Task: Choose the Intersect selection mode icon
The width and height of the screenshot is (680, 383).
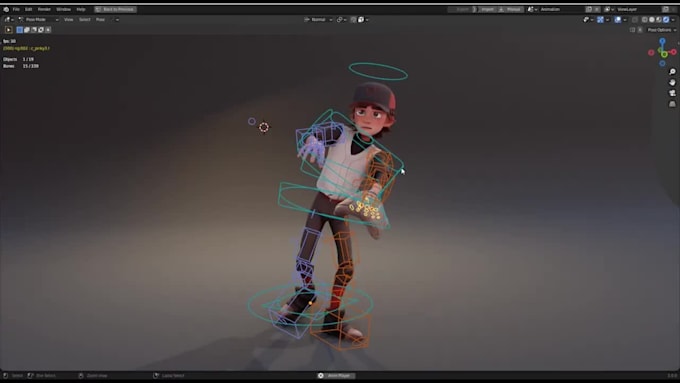Action: click(x=48, y=30)
